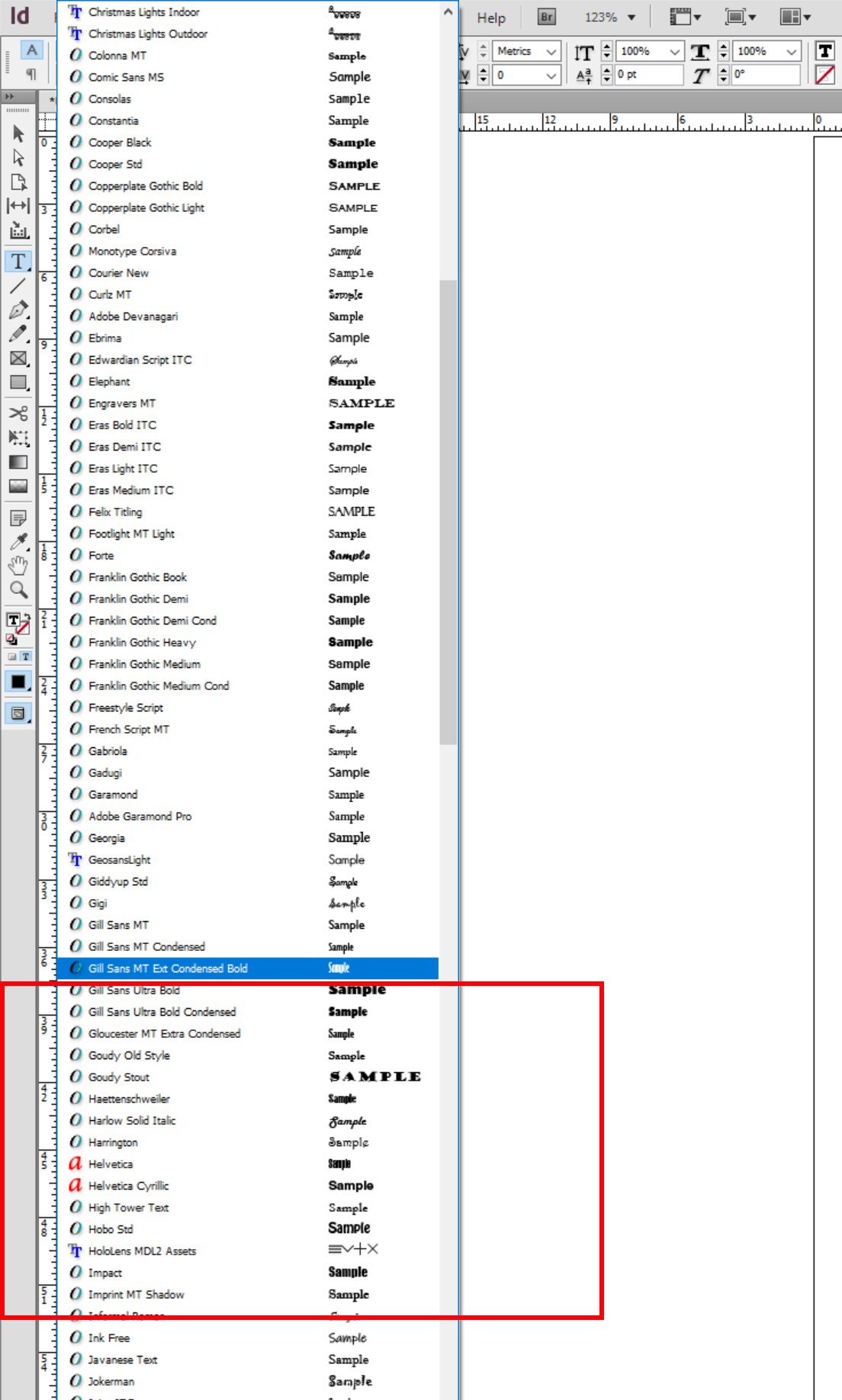Select the Note tool
The image size is (842, 1400).
[18, 518]
